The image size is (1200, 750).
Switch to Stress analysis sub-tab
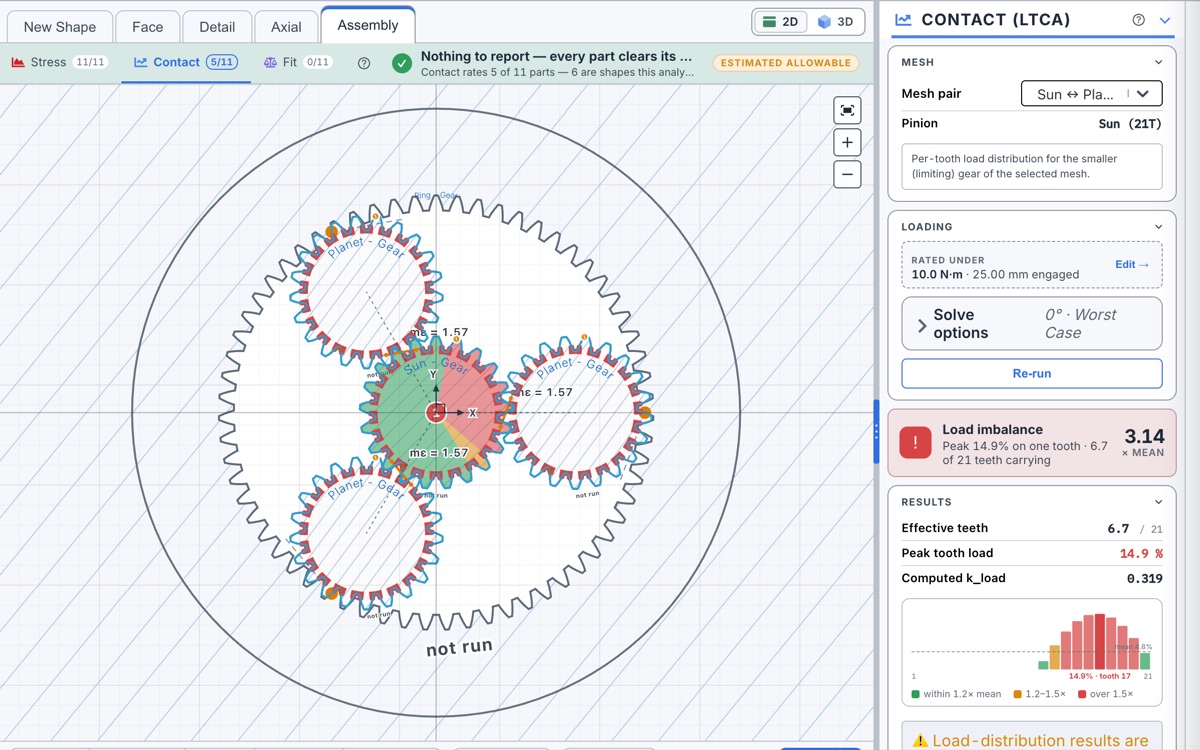[x=60, y=62]
